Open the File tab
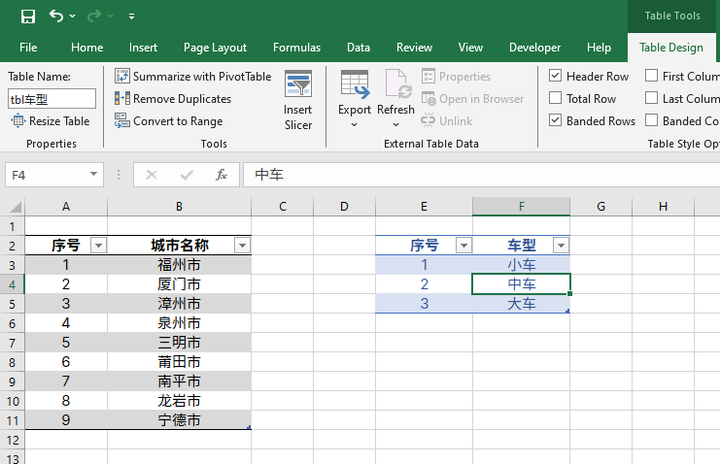 tap(28, 47)
